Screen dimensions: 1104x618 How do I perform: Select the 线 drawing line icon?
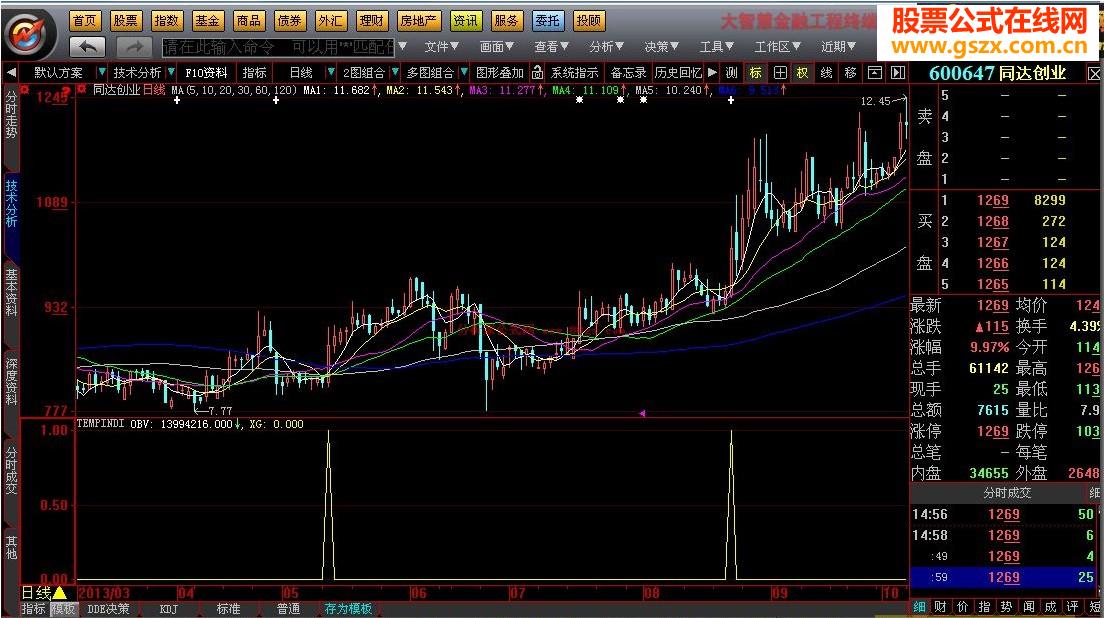pos(826,72)
